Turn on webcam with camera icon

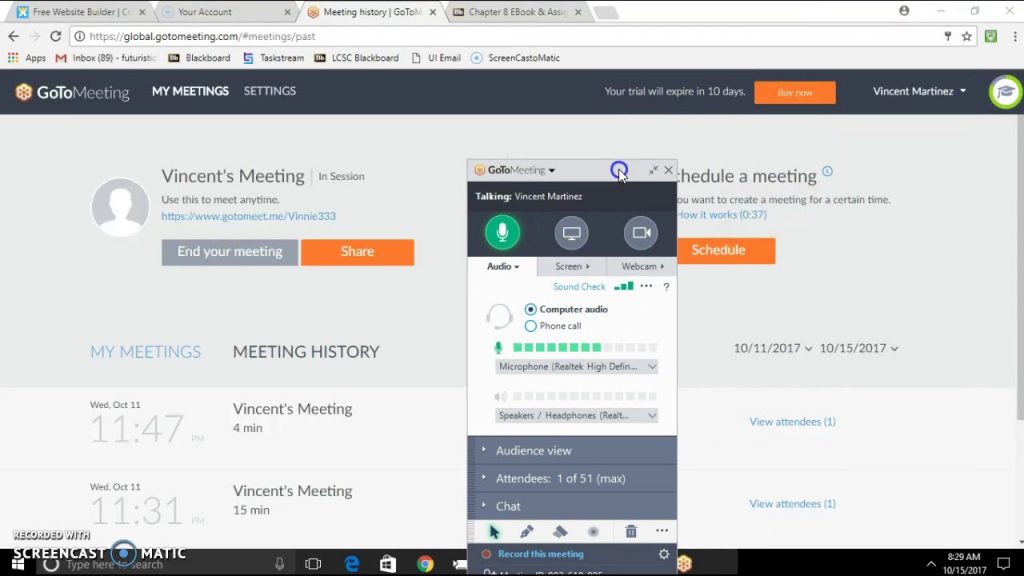click(x=641, y=232)
